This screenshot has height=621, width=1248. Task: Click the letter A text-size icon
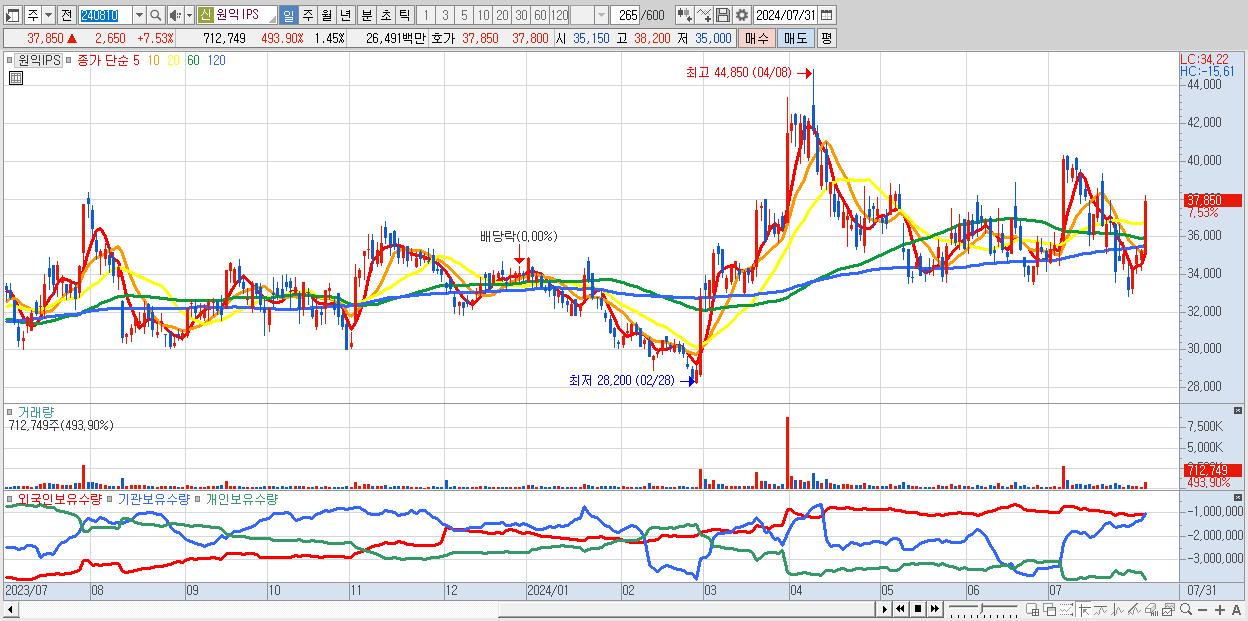(x=1236, y=610)
